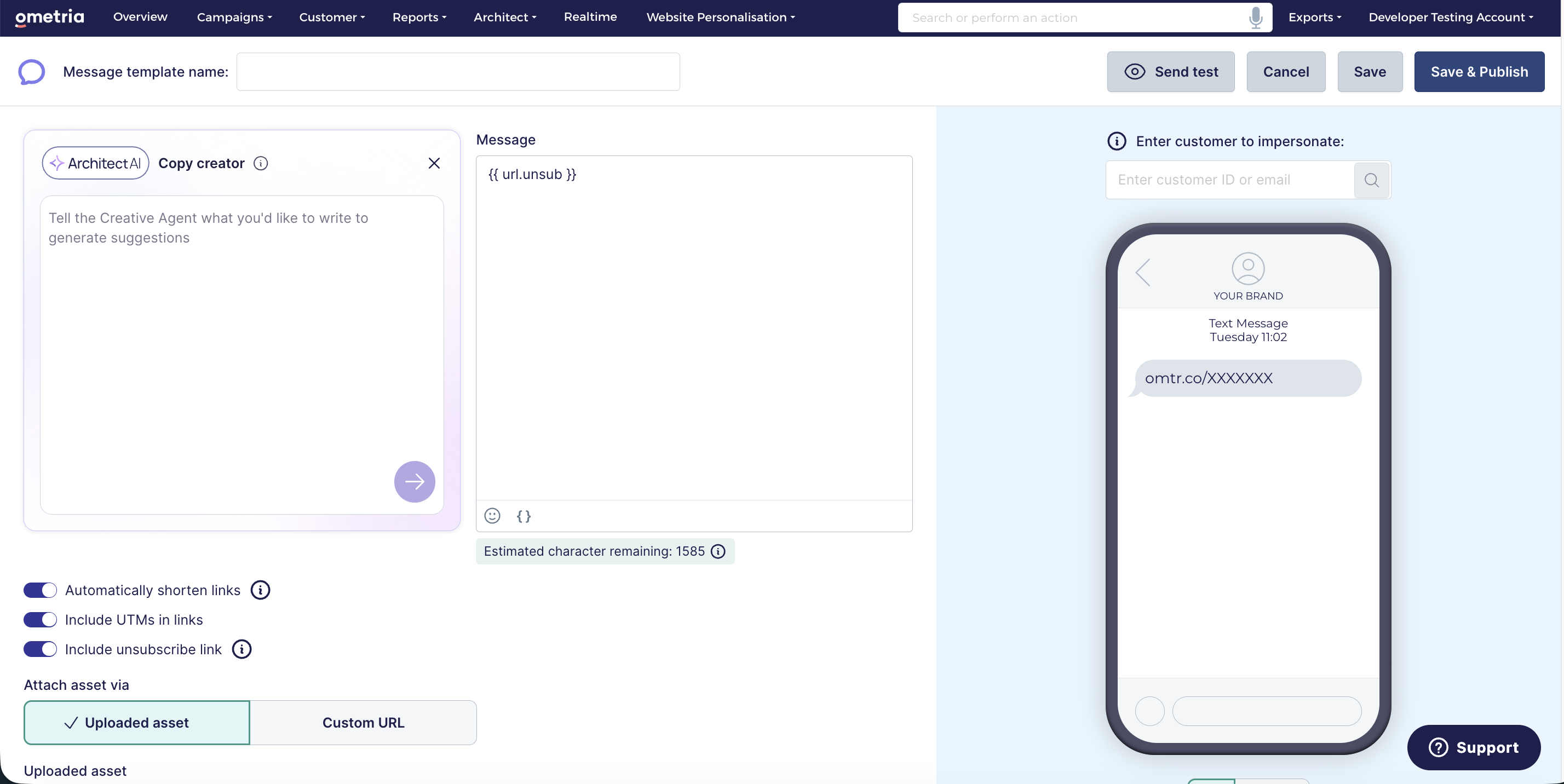Click the microphone icon in the search bar
1564x784 pixels.
(x=1256, y=18)
